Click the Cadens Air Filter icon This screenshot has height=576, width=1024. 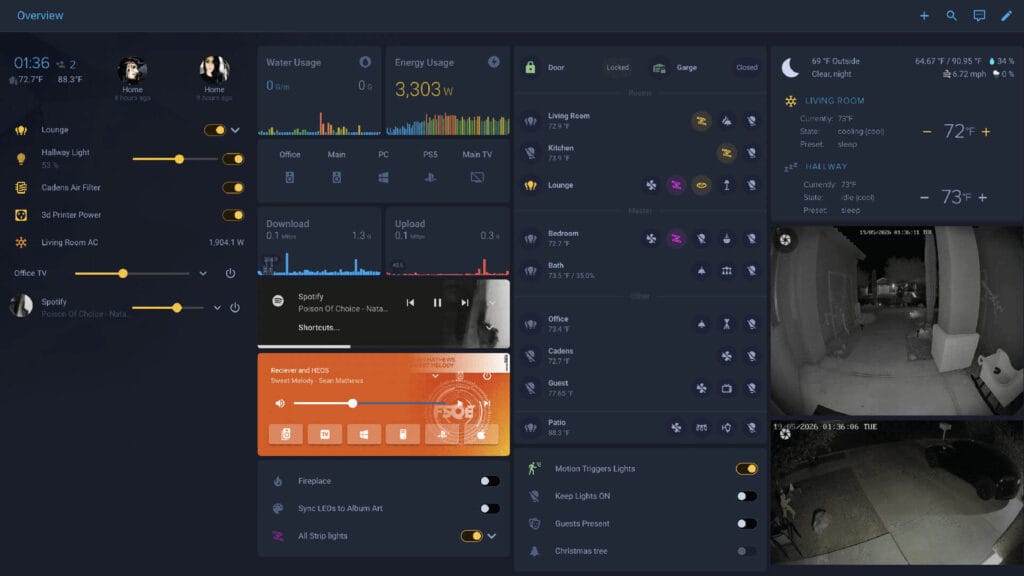(21, 187)
